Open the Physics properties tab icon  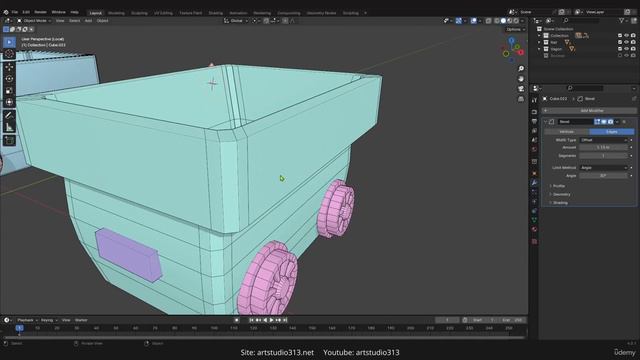click(x=534, y=202)
